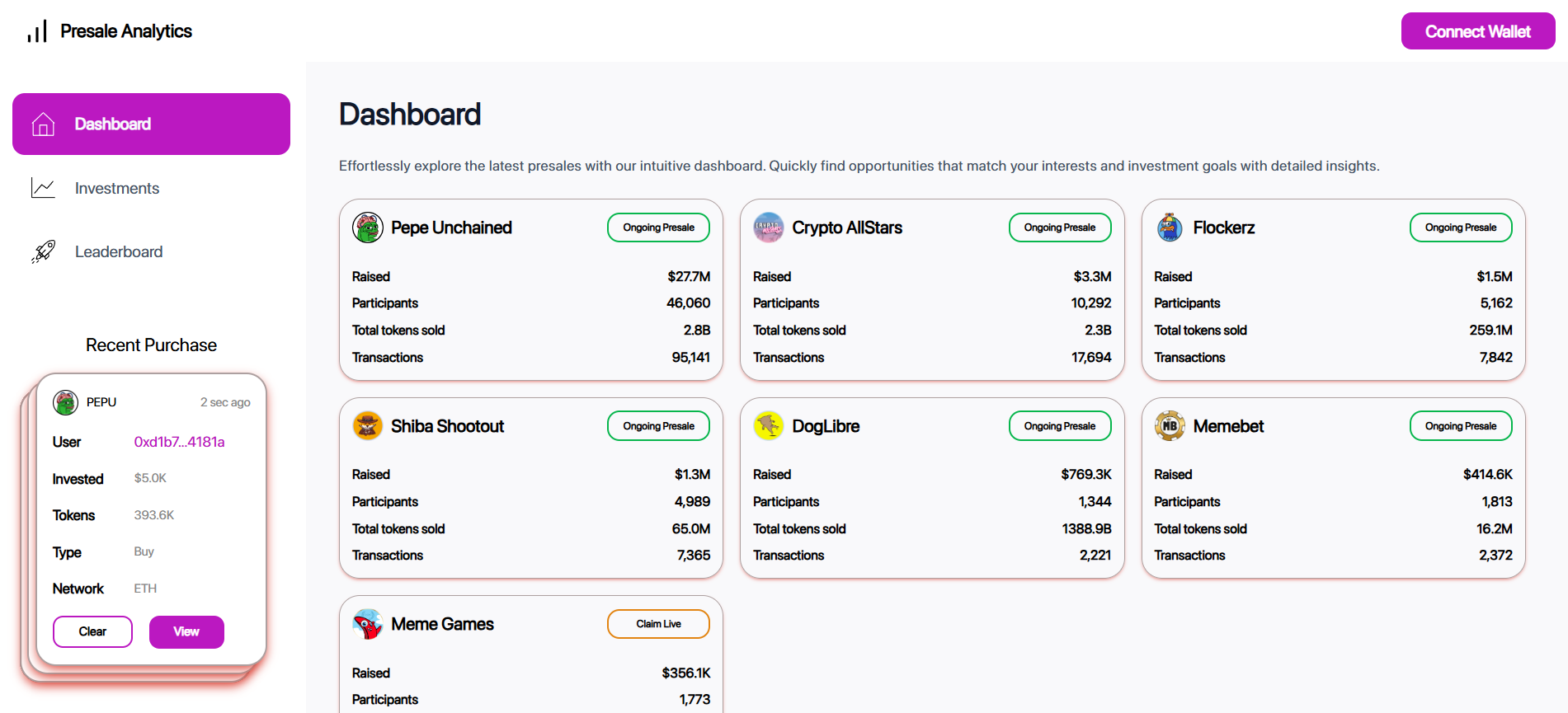Click the Presale Analytics bar chart logo
Image resolution: width=1568 pixels, height=713 pixels.
click(37, 31)
